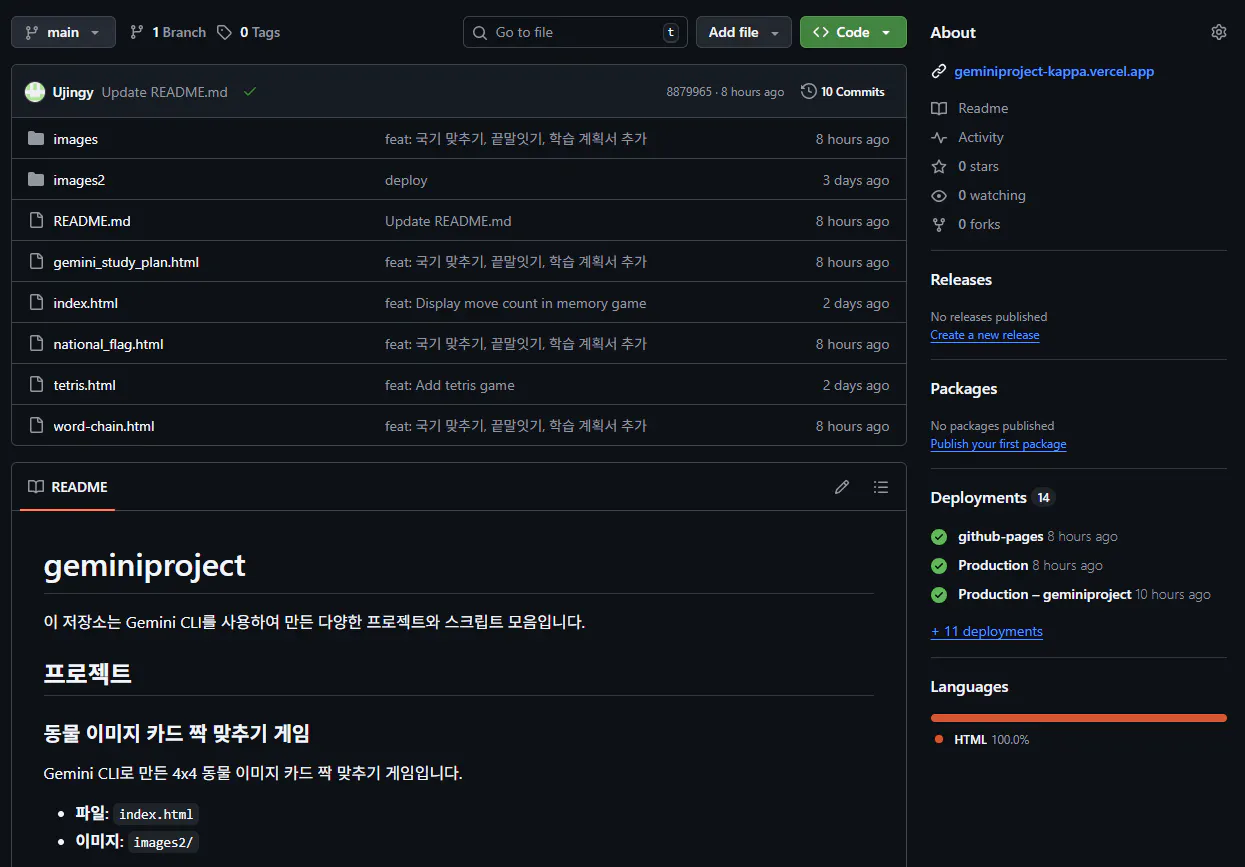Click the green commit status checkmark
The height and width of the screenshot is (867, 1245).
tap(250, 91)
